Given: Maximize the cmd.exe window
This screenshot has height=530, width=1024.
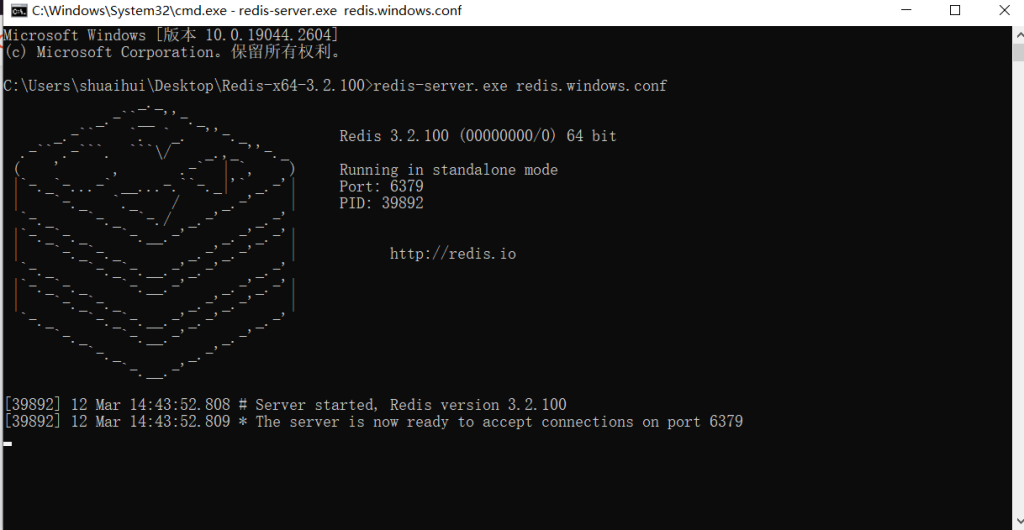Looking at the screenshot, I should click(x=954, y=11).
